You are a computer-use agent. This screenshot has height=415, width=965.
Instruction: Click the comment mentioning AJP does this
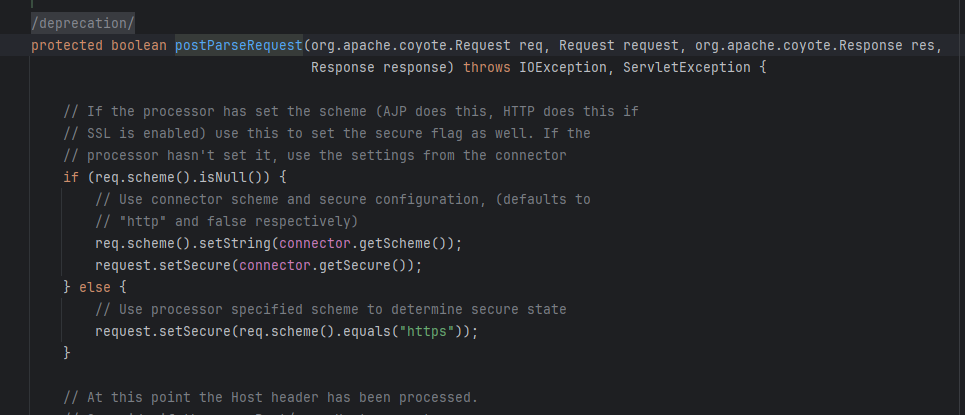point(351,111)
